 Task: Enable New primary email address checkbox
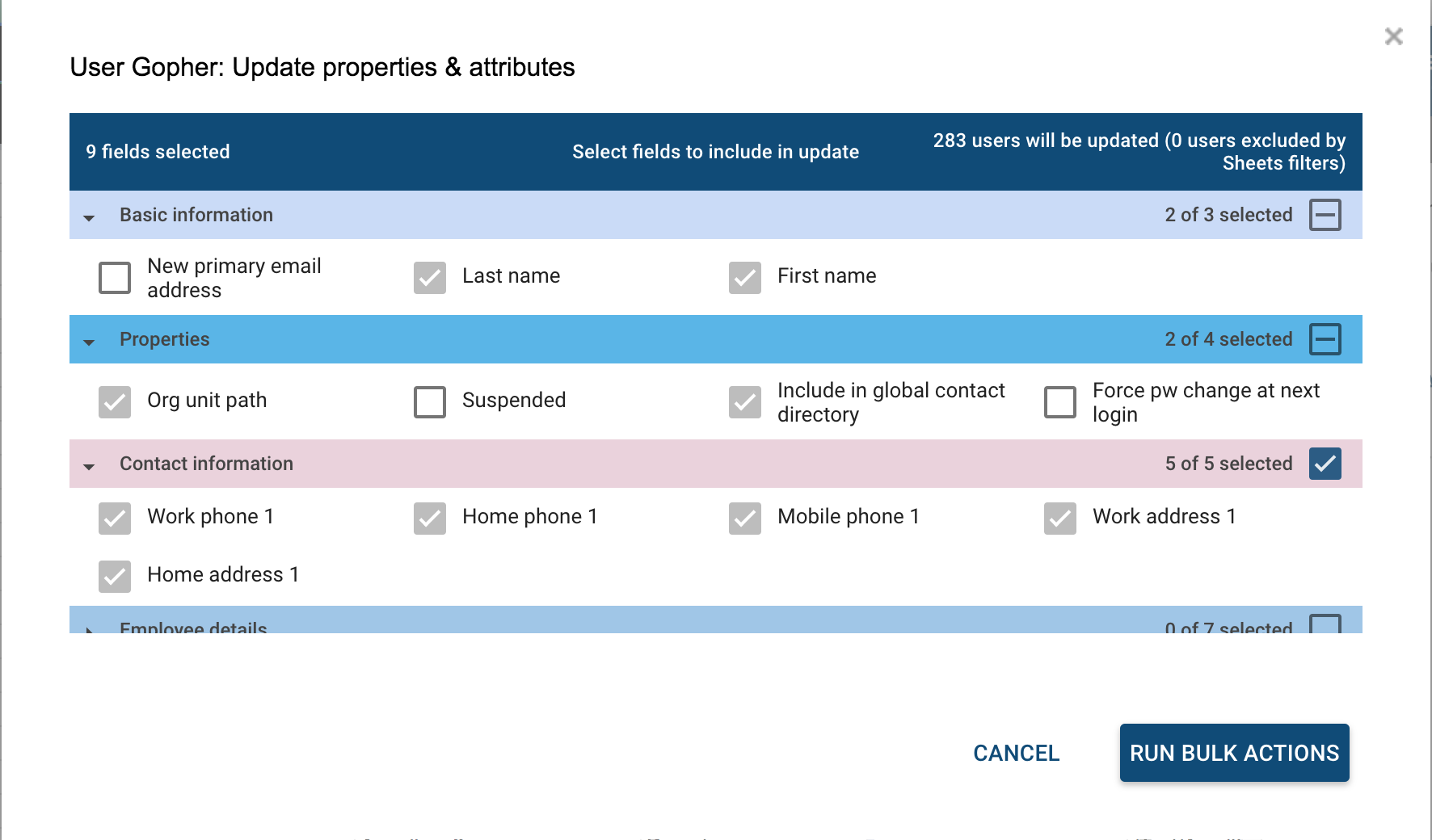click(115, 278)
